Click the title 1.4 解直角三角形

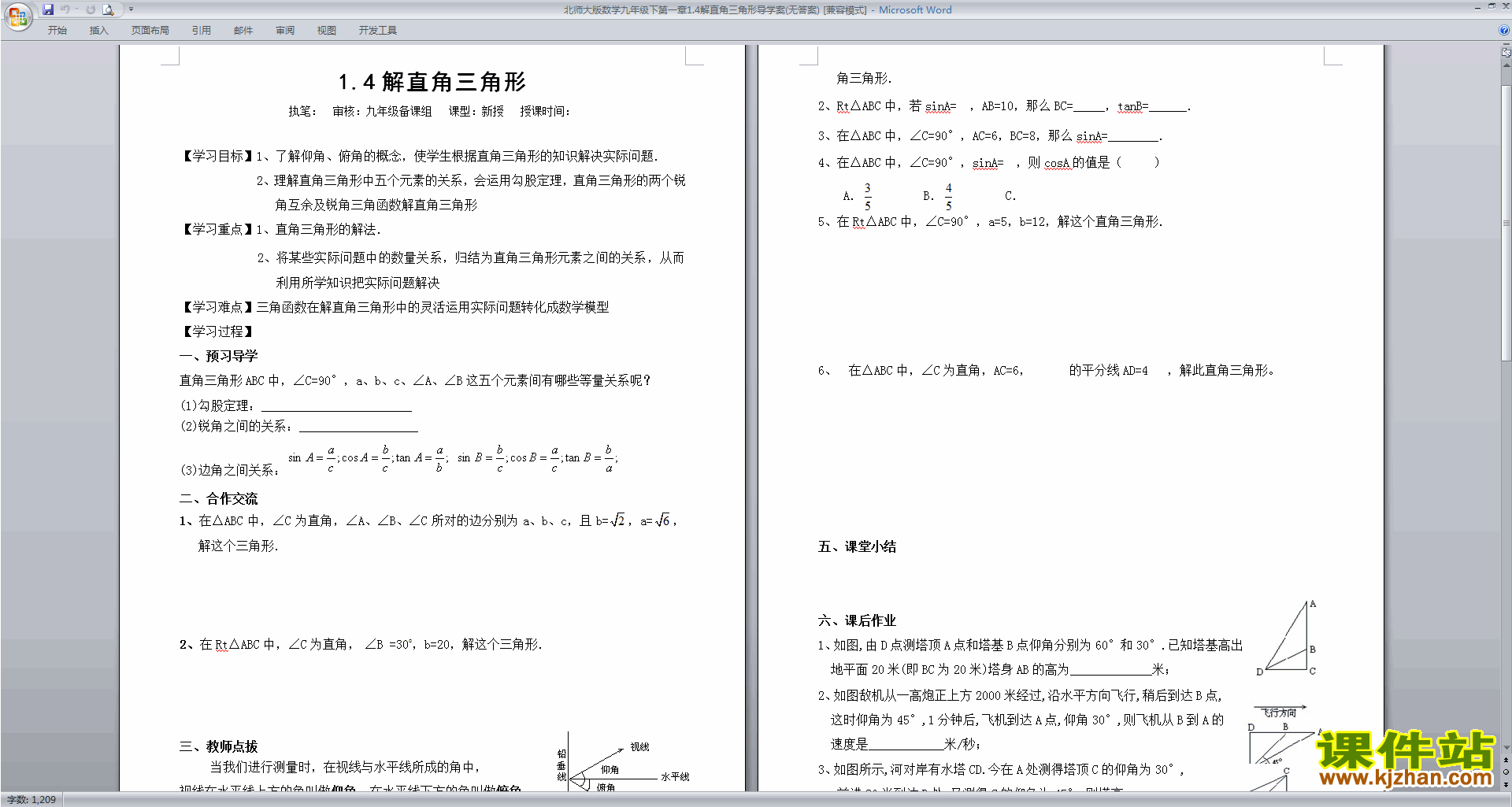coord(432,82)
